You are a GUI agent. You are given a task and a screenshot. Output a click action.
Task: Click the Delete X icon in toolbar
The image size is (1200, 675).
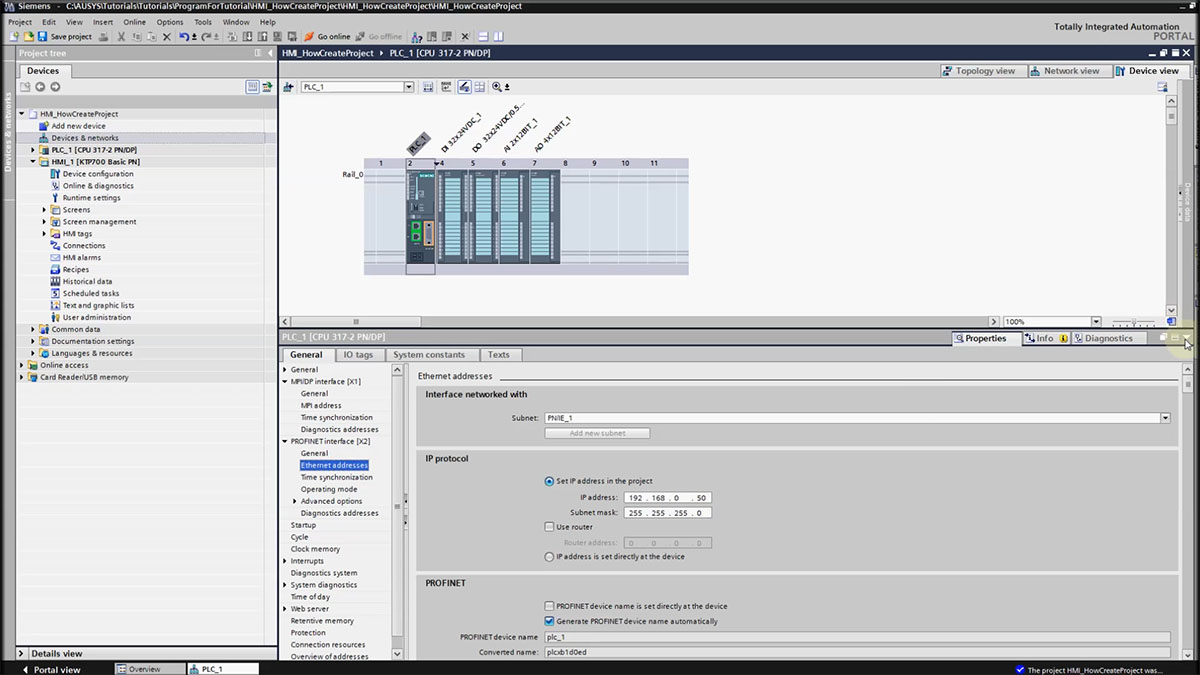tap(166, 36)
